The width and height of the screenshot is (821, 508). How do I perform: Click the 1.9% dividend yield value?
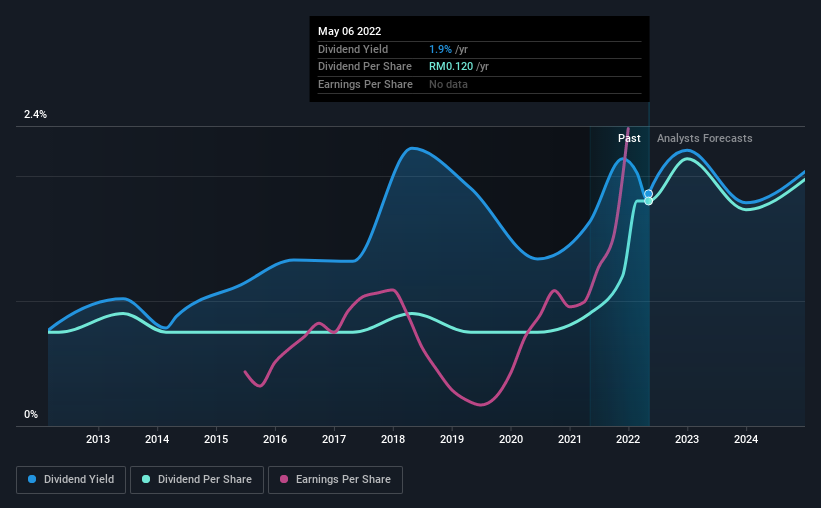(x=440, y=49)
